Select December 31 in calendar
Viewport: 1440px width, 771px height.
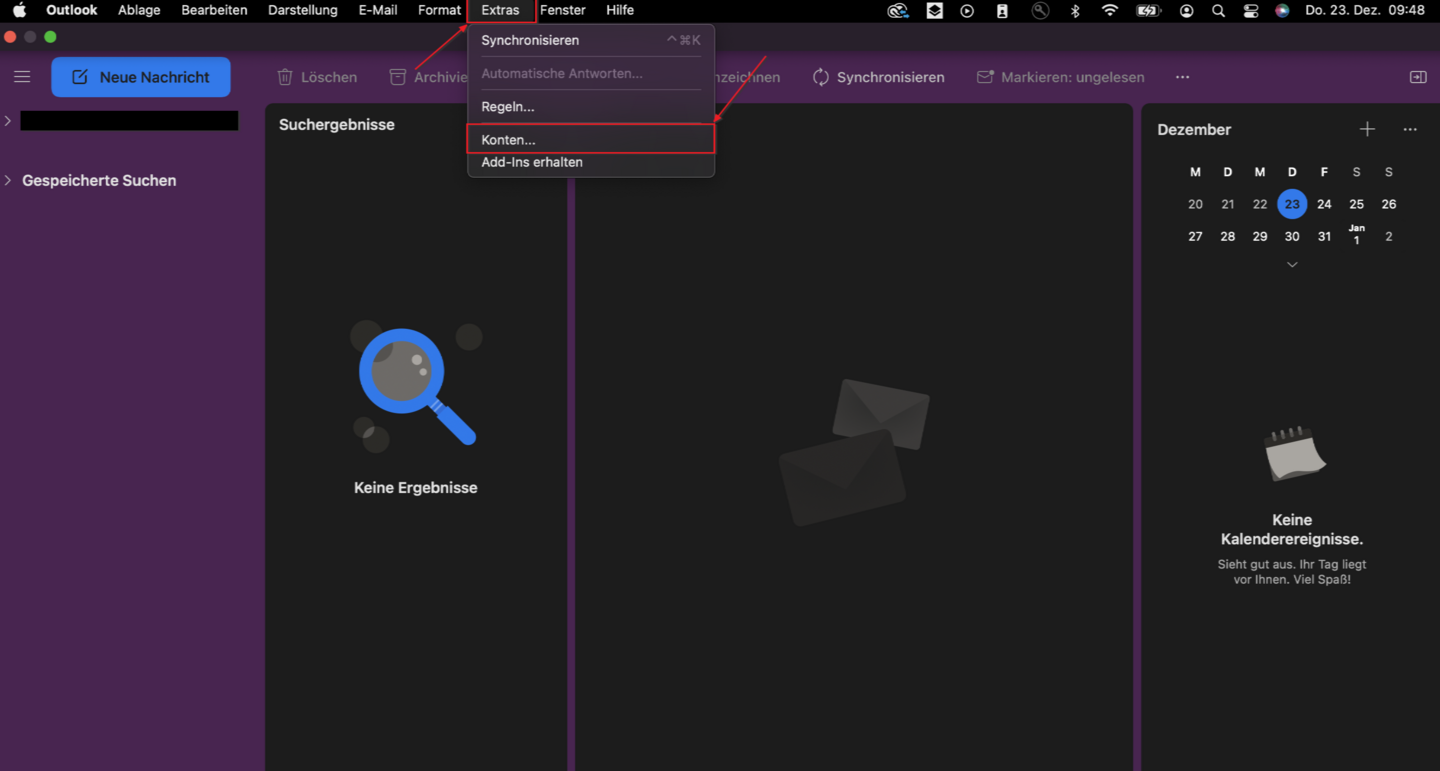point(1324,236)
